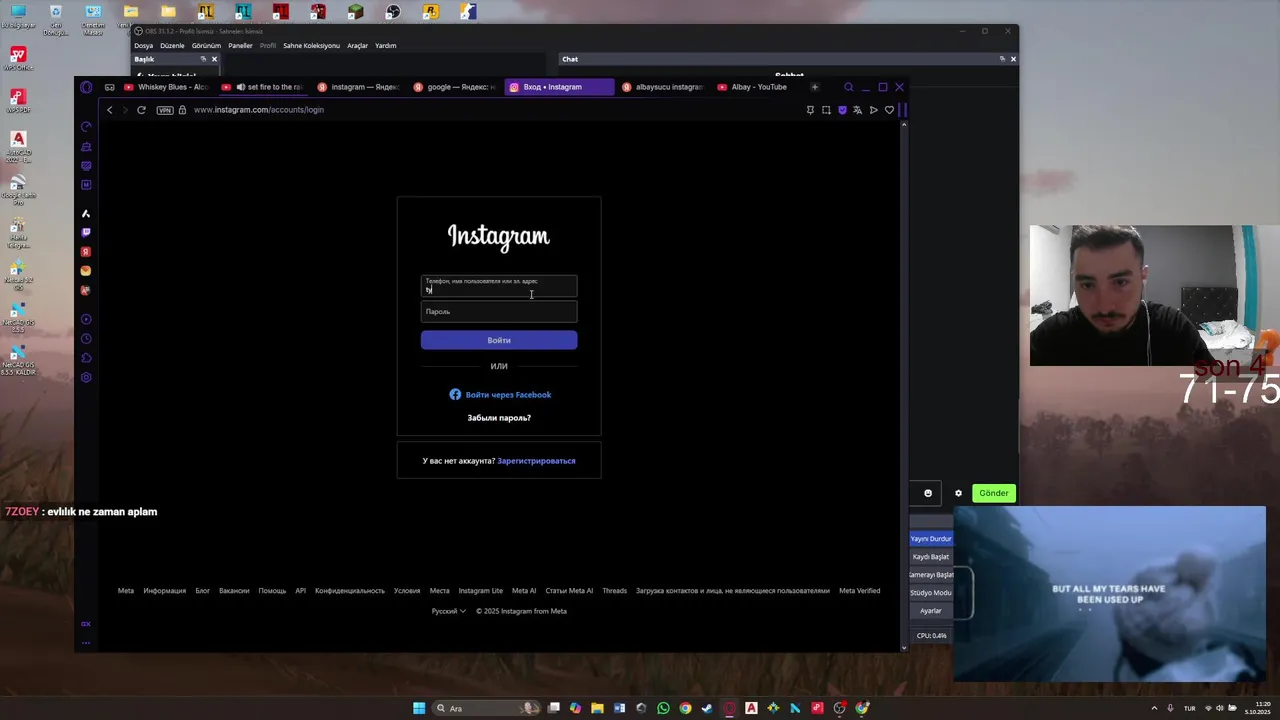Click 'Meta Verified' footer link
Screen dimensions: 1280x720
click(860, 591)
